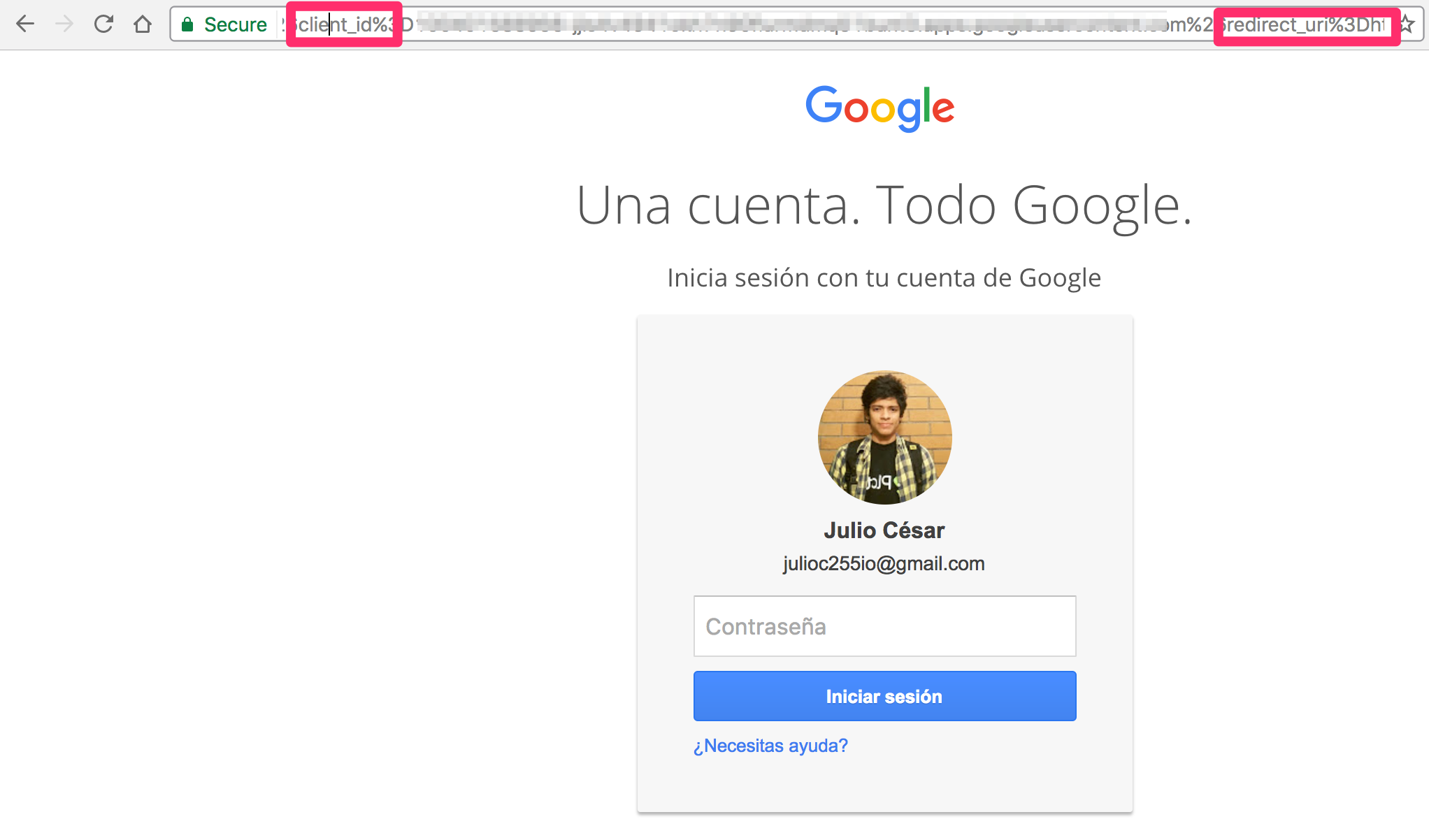
Task: Click the Iniciar sesión button
Action: 884,696
